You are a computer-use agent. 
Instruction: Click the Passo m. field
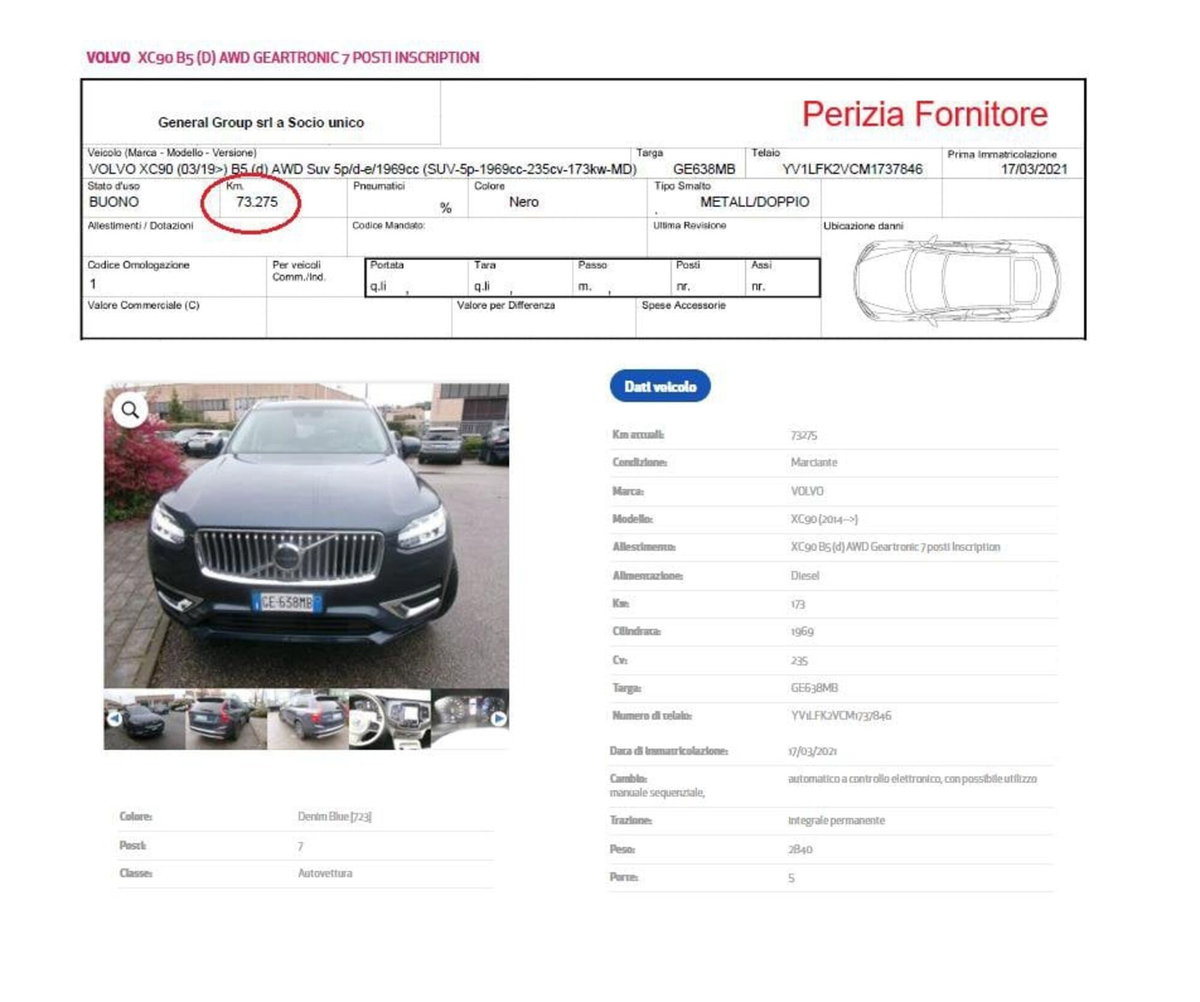pos(622,278)
